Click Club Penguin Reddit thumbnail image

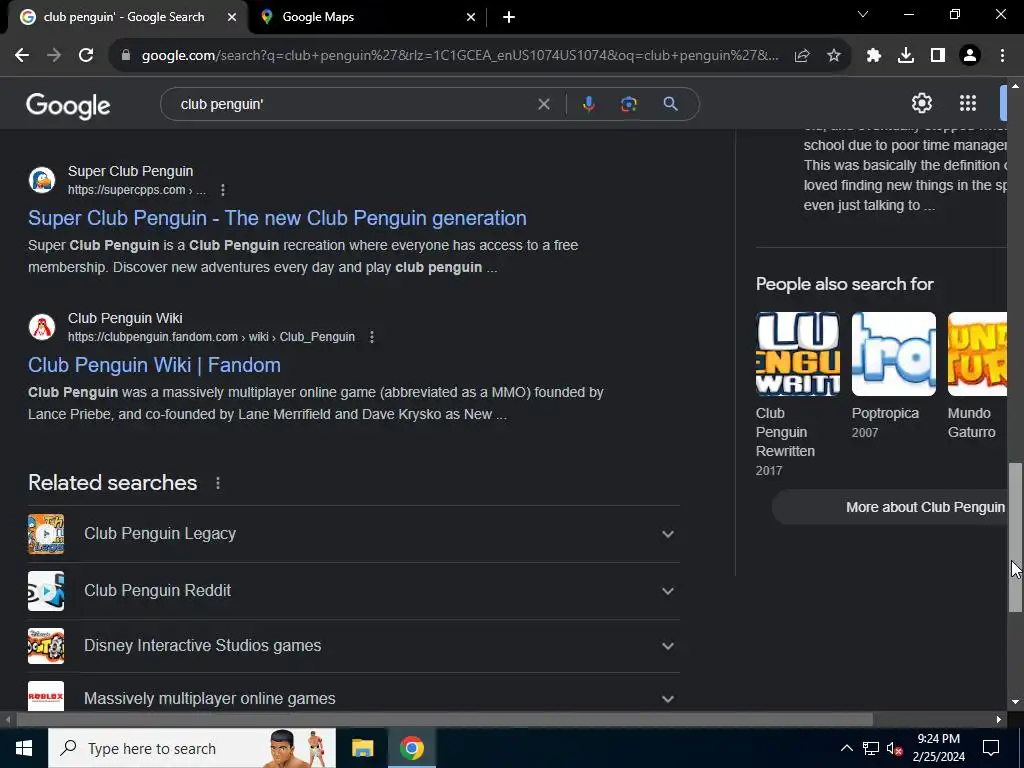46,591
